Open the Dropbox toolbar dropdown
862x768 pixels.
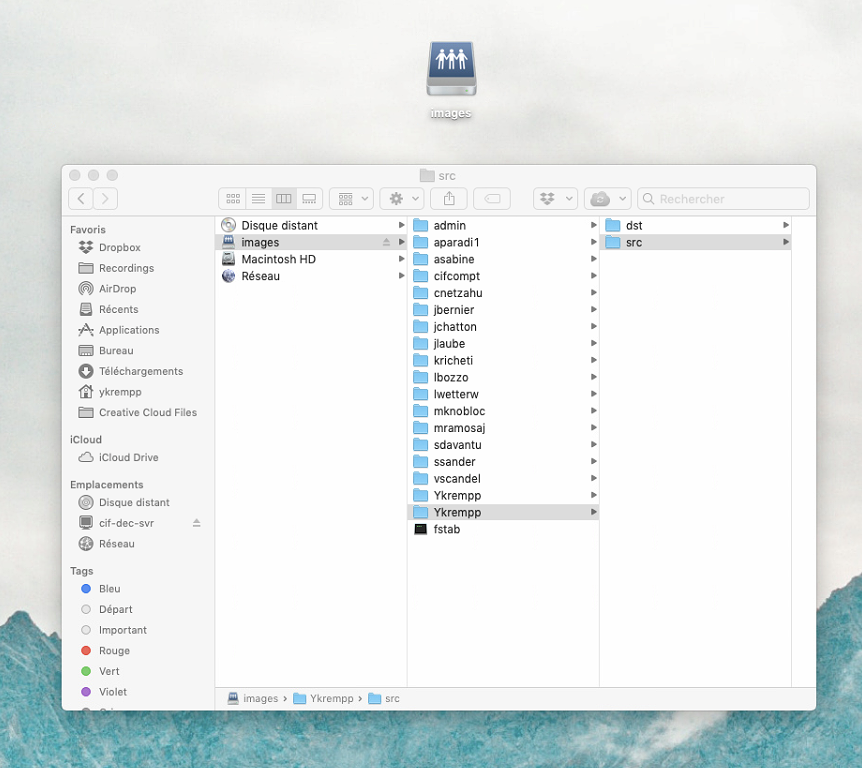point(555,199)
